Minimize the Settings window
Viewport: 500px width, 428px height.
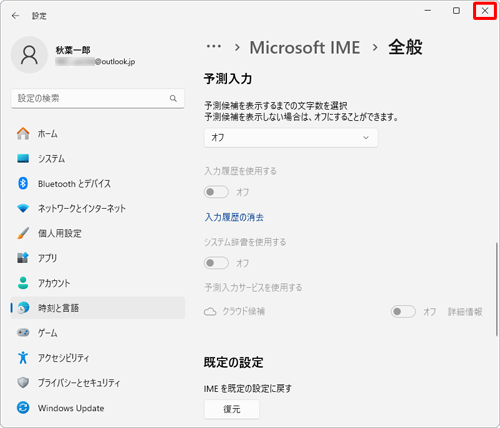[x=428, y=11]
